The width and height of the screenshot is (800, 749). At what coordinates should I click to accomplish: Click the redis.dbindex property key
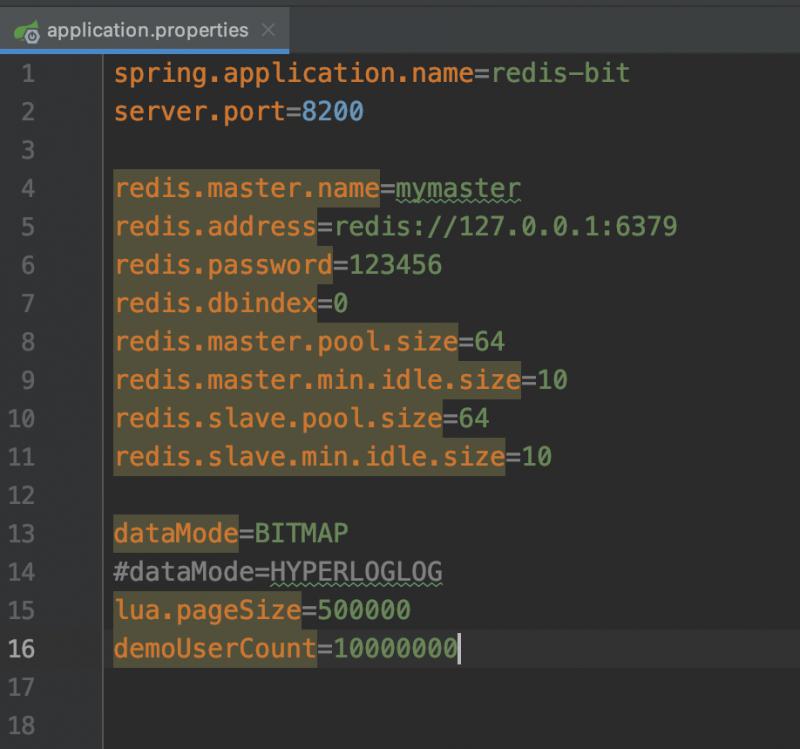coord(215,304)
